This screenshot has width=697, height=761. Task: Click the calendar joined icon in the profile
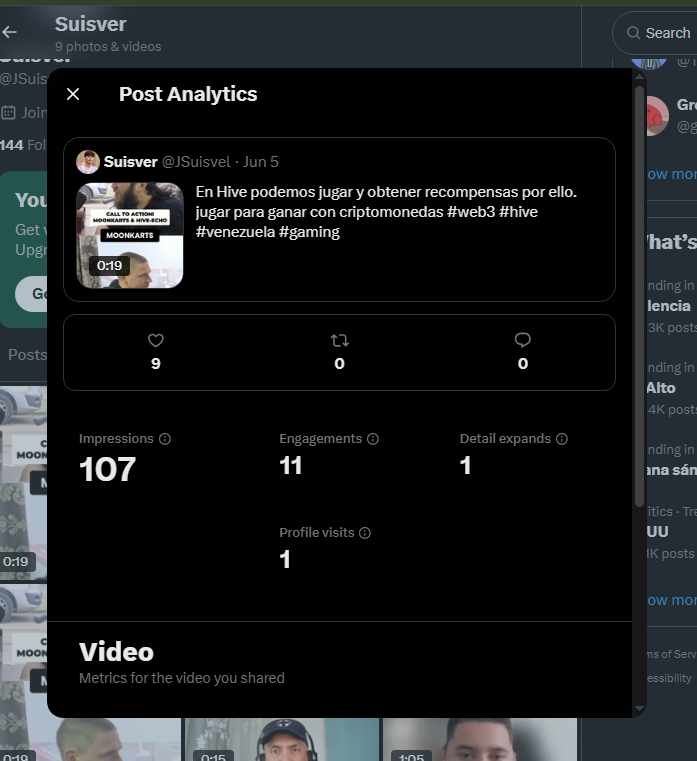[x=8, y=113]
